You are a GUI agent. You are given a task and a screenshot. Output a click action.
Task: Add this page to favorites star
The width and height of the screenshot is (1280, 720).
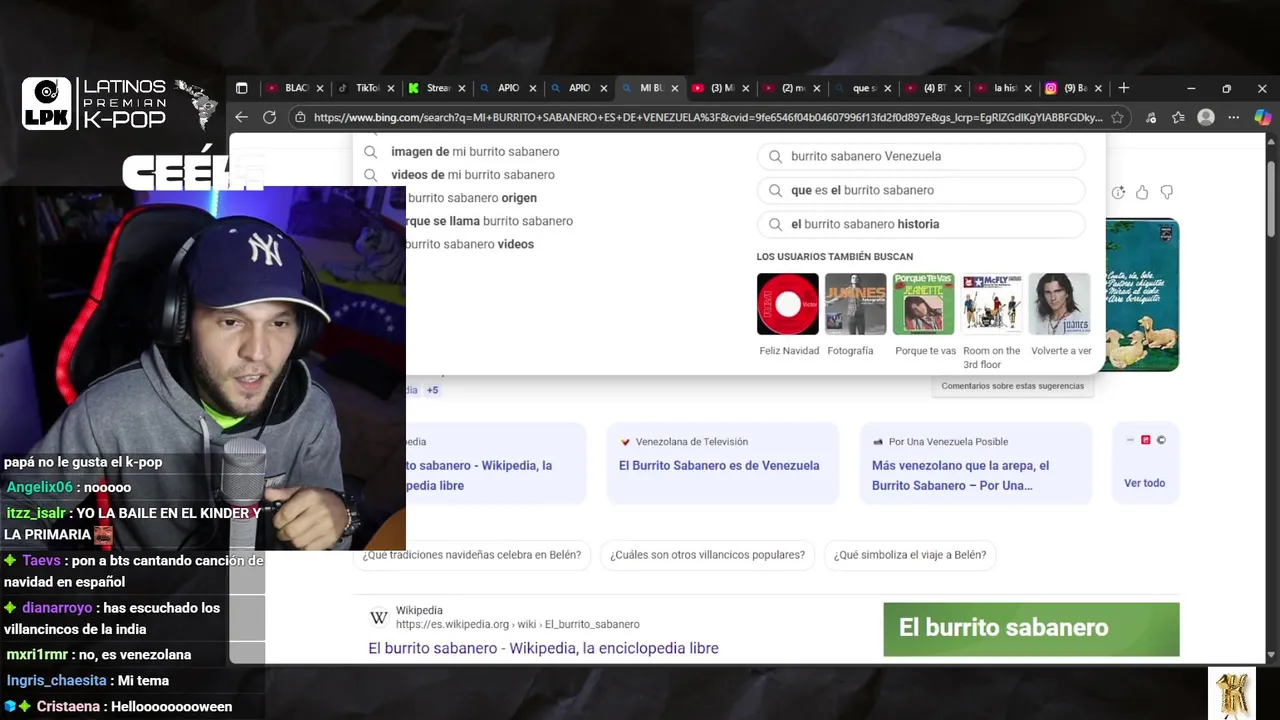[x=1117, y=117]
